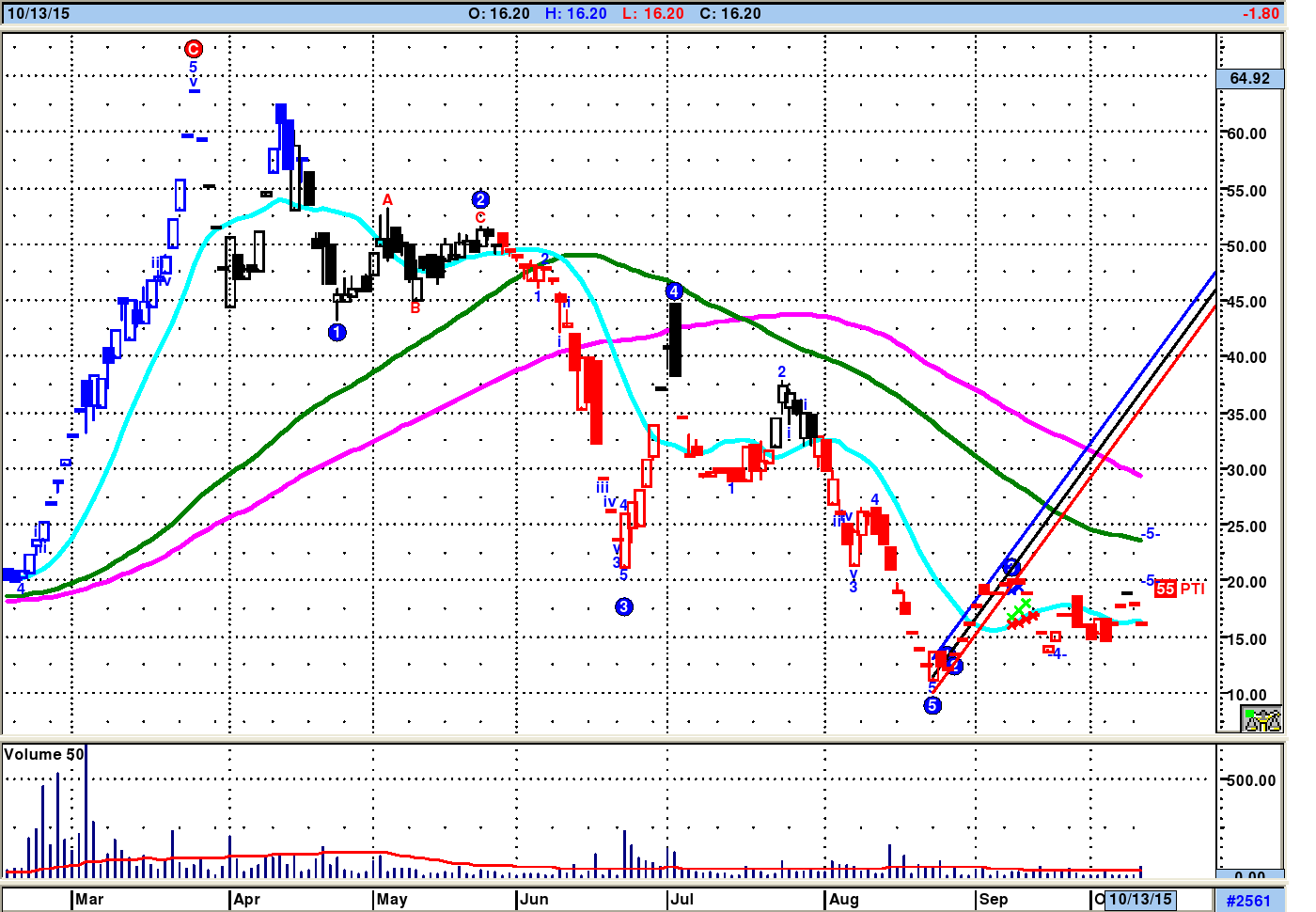Click the -1.80 change value in header

[1260, 13]
